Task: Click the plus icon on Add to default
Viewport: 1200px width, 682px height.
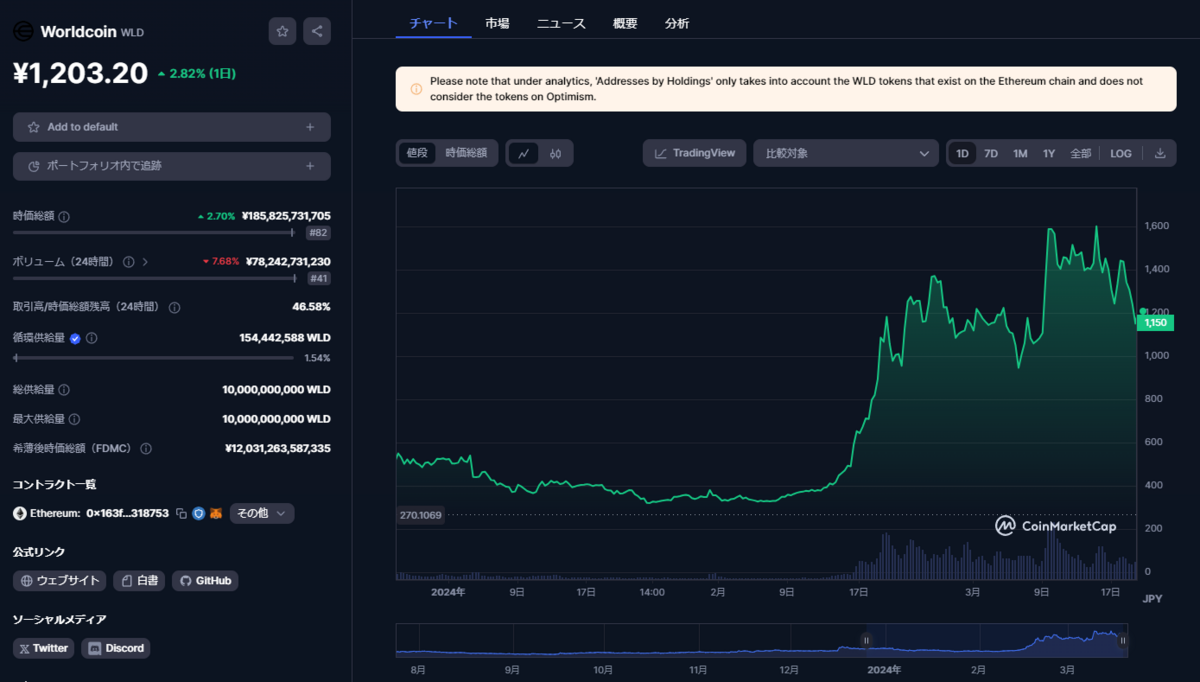Action: (x=310, y=127)
